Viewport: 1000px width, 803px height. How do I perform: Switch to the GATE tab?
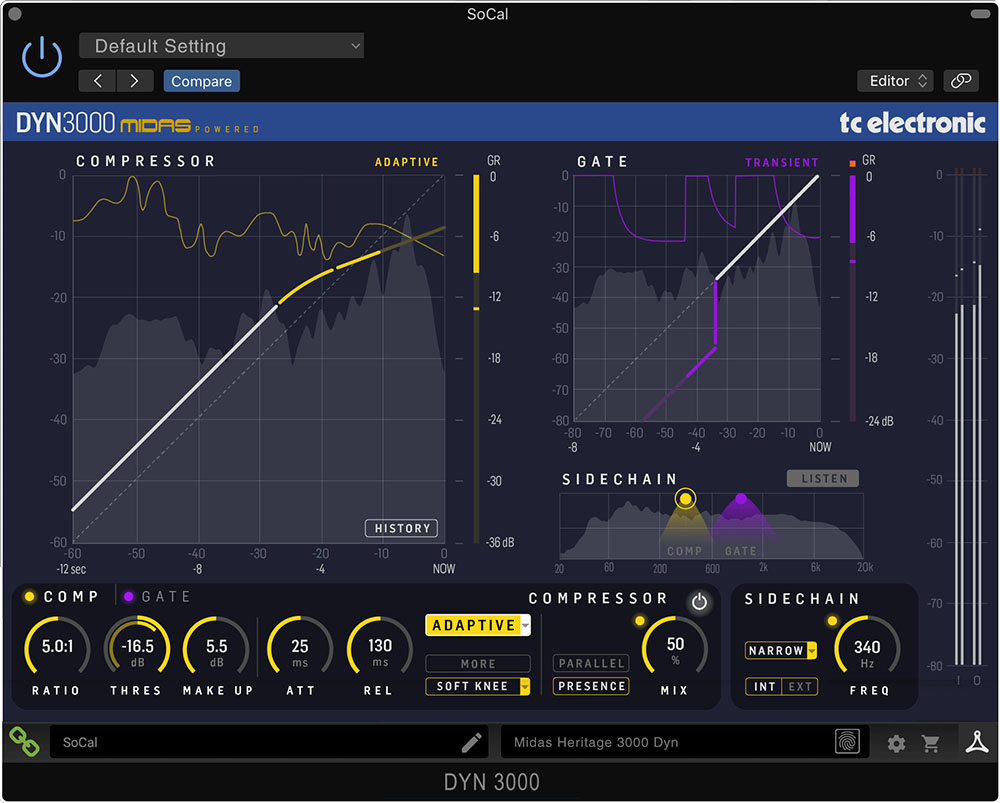click(158, 596)
